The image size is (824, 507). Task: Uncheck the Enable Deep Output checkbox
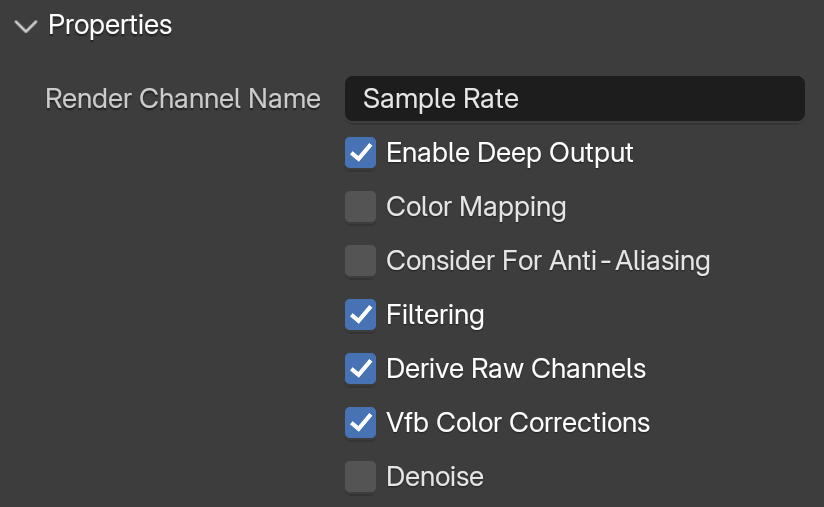click(360, 152)
